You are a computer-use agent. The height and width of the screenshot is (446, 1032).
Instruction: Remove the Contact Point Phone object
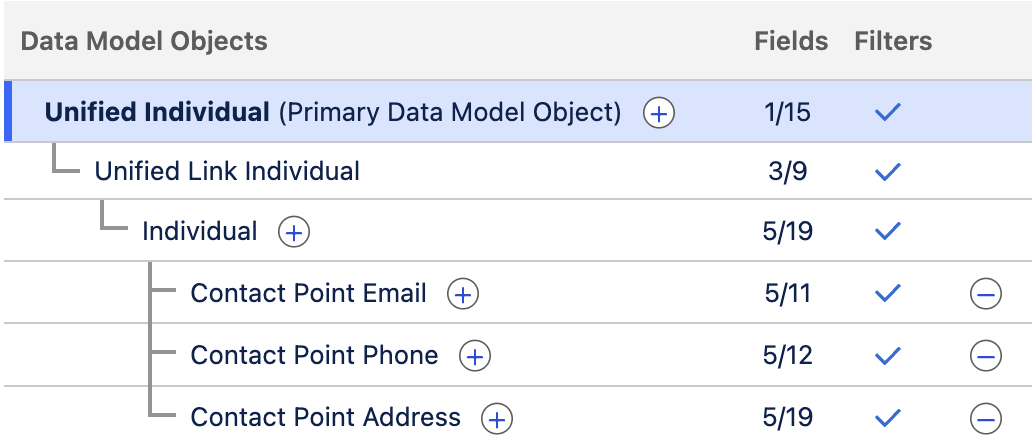click(x=984, y=356)
